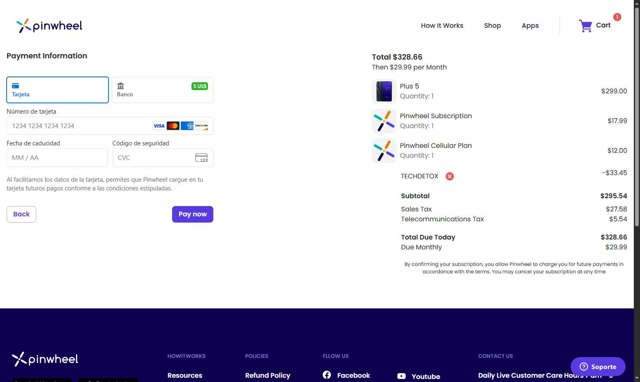Open the Soporte help widget

click(598, 366)
